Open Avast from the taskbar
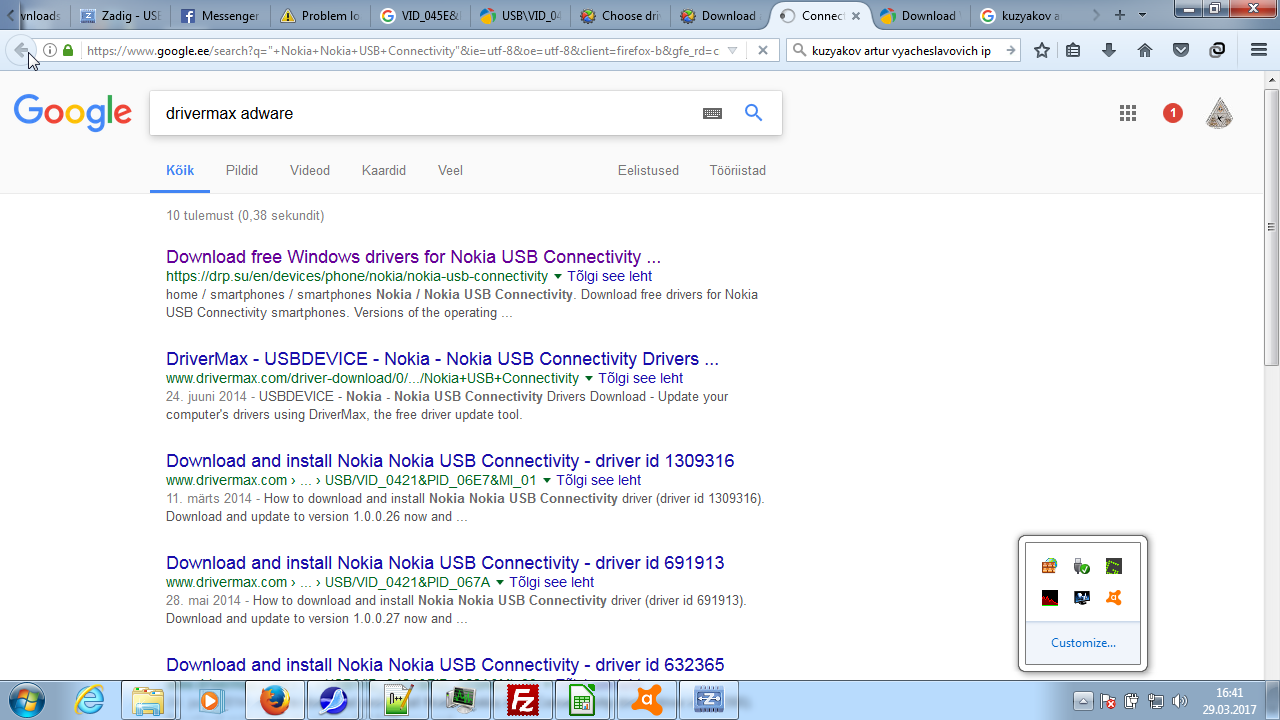 click(646, 700)
